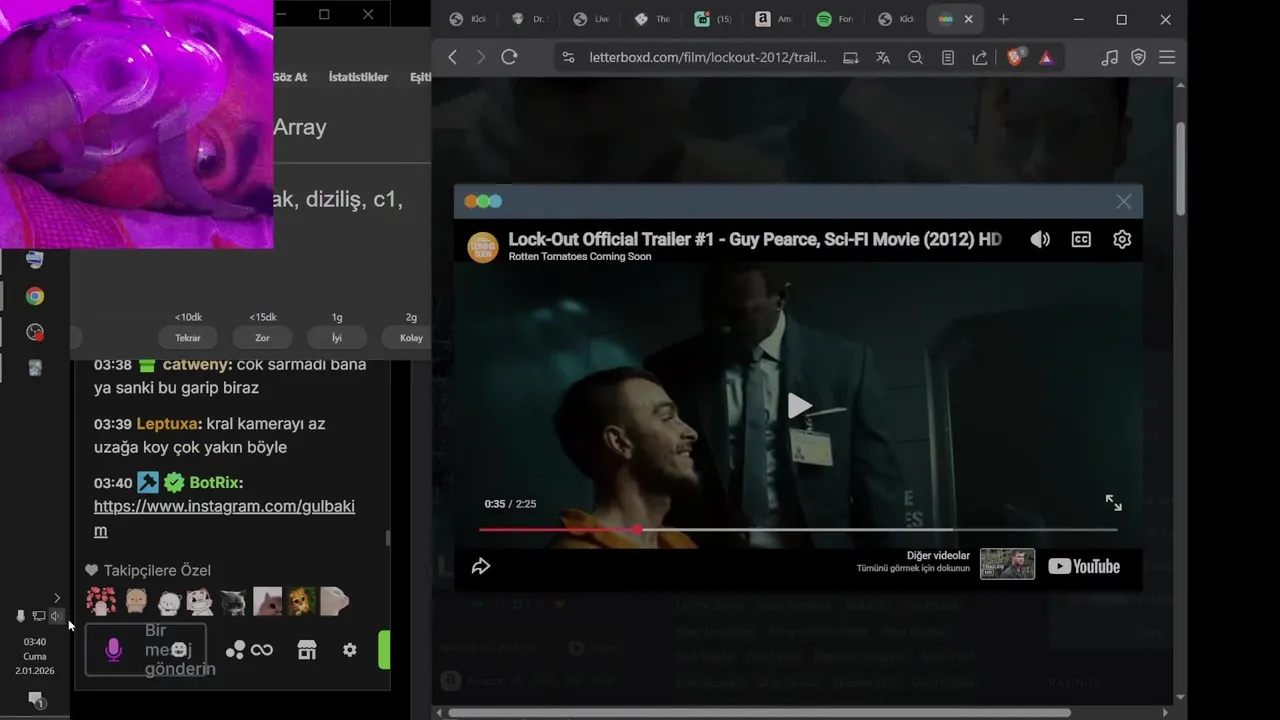Open İstatistikler in Anki window
Viewport: 1280px width, 720px height.
(x=358, y=77)
